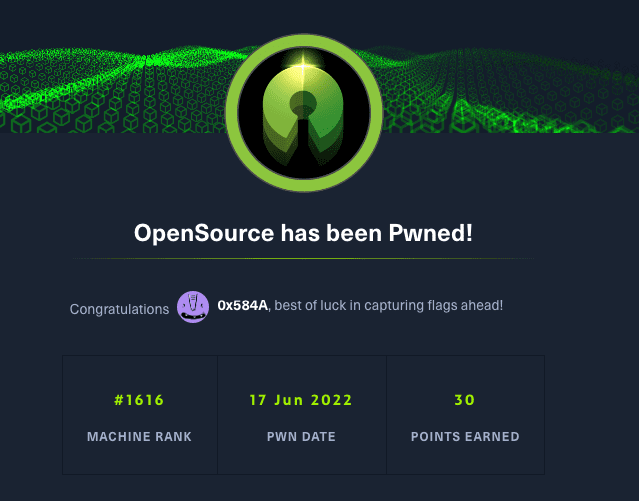This screenshot has height=501, width=639.
Task: Click the Congratulations text
Action: click(119, 309)
